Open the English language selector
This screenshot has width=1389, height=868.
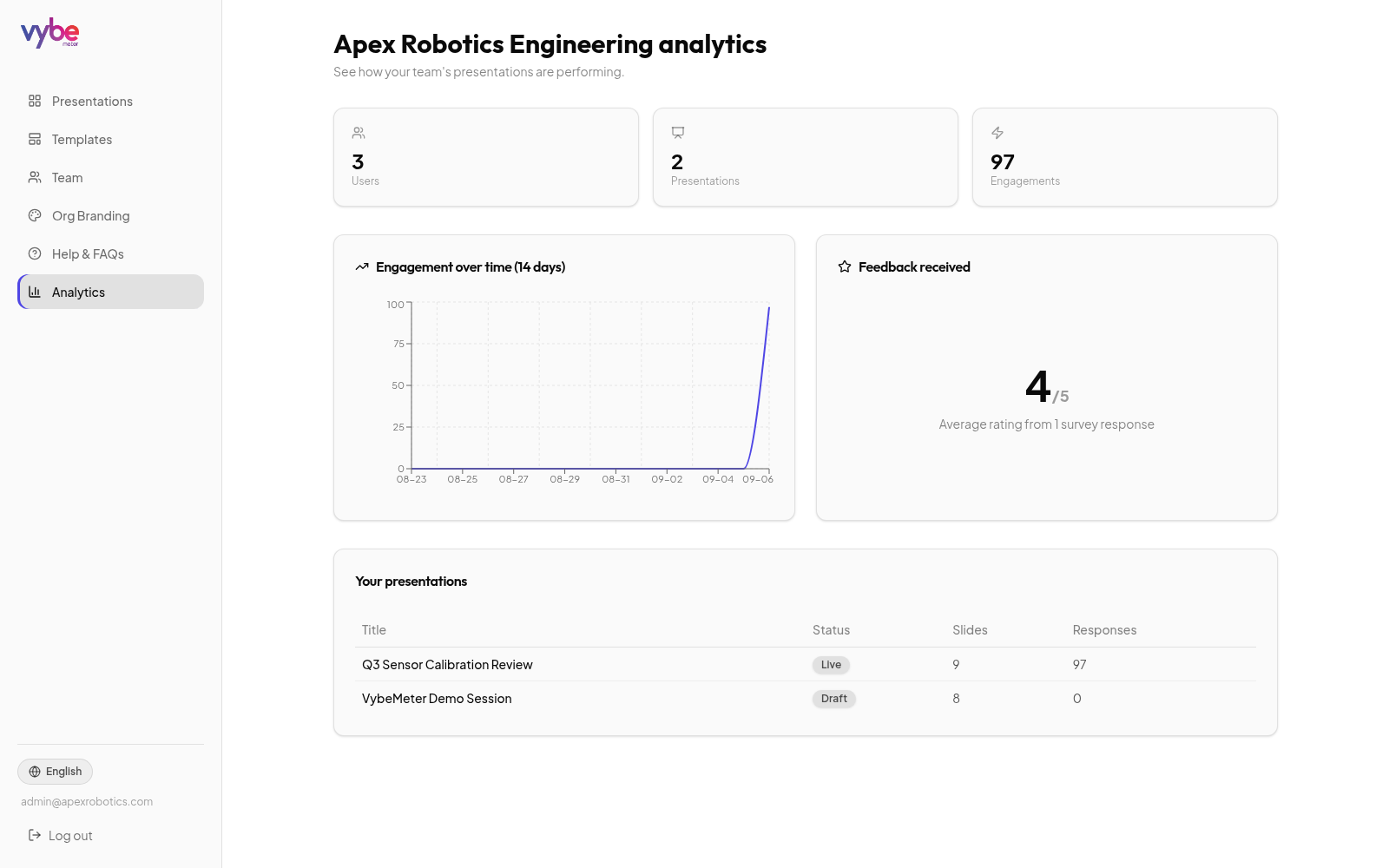[55, 772]
